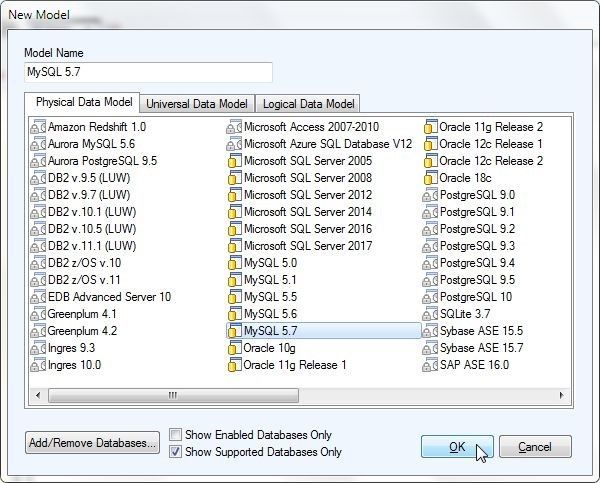The width and height of the screenshot is (600, 483).
Task: Click the EDB Advanced Server 10 icon
Action: (x=38, y=297)
